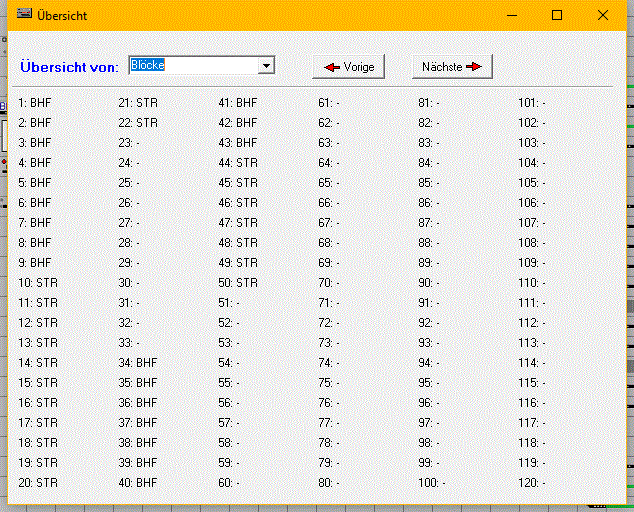Select entry "90: -"
Image resolution: width=634 pixels, height=512 pixels.
(429, 283)
